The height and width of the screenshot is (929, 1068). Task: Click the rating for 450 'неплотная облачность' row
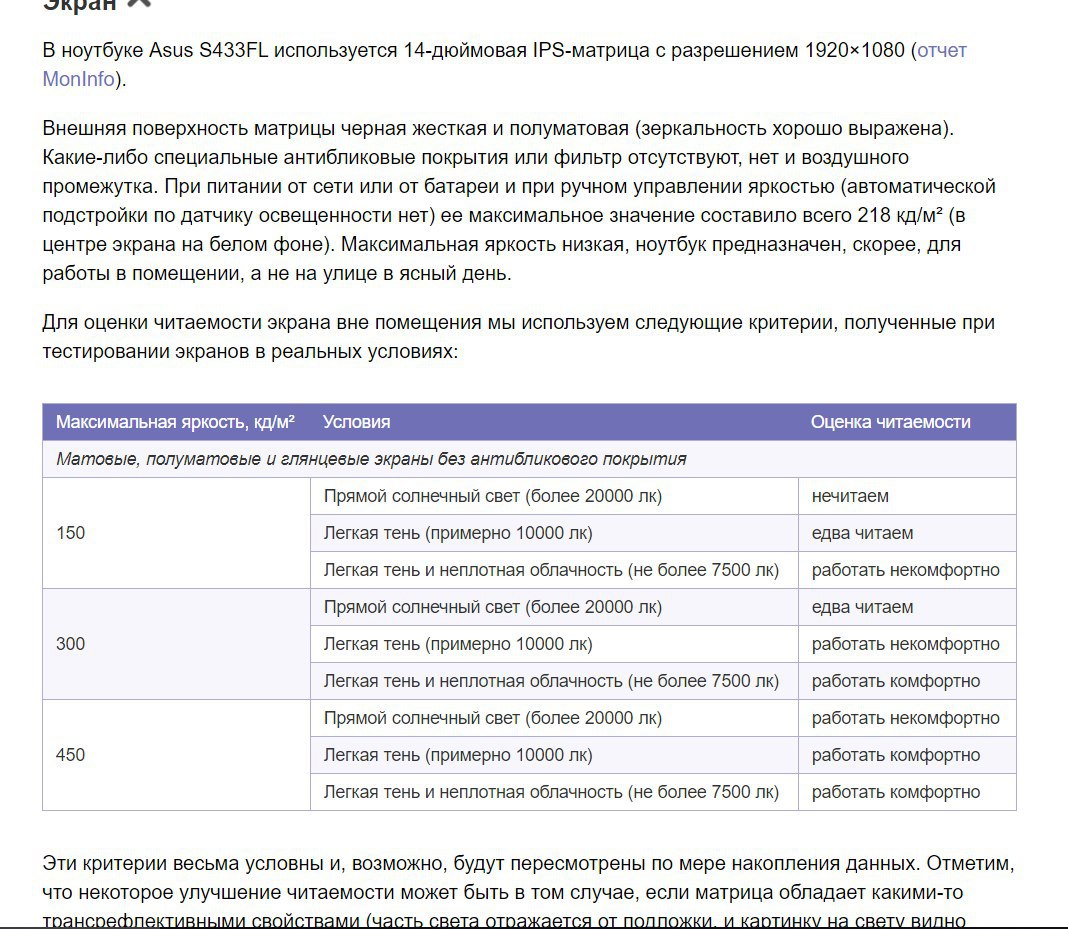pyautogui.click(x=907, y=792)
